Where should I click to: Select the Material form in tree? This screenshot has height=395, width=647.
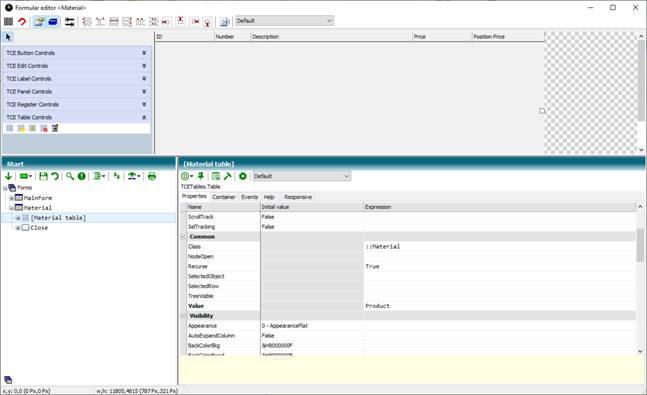[x=38, y=208]
